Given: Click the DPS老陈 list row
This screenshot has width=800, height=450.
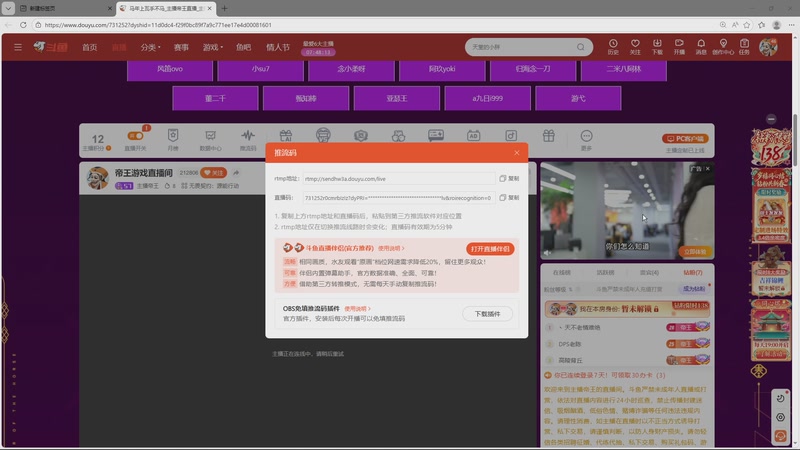Looking at the screenshot, I should [627, 344].
